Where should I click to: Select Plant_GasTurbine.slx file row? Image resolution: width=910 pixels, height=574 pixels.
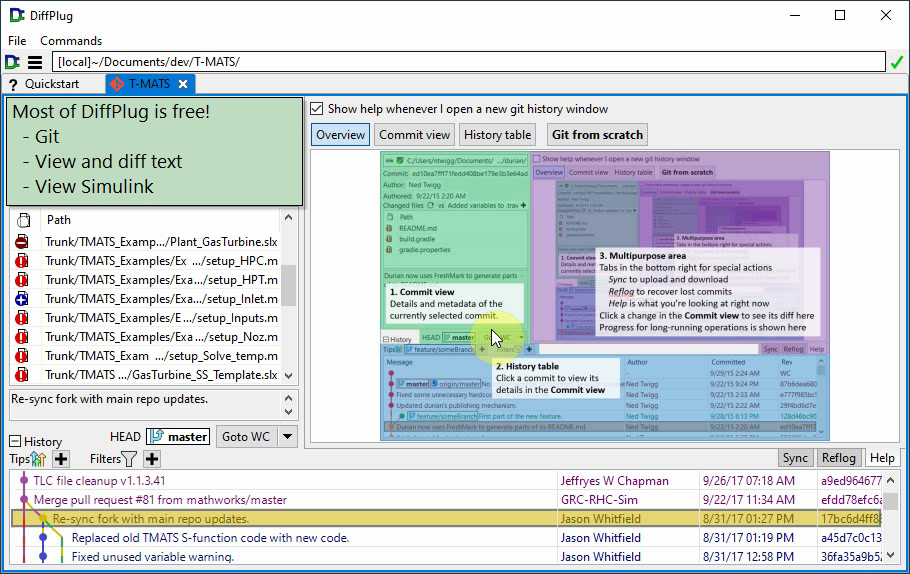[145, 242]
